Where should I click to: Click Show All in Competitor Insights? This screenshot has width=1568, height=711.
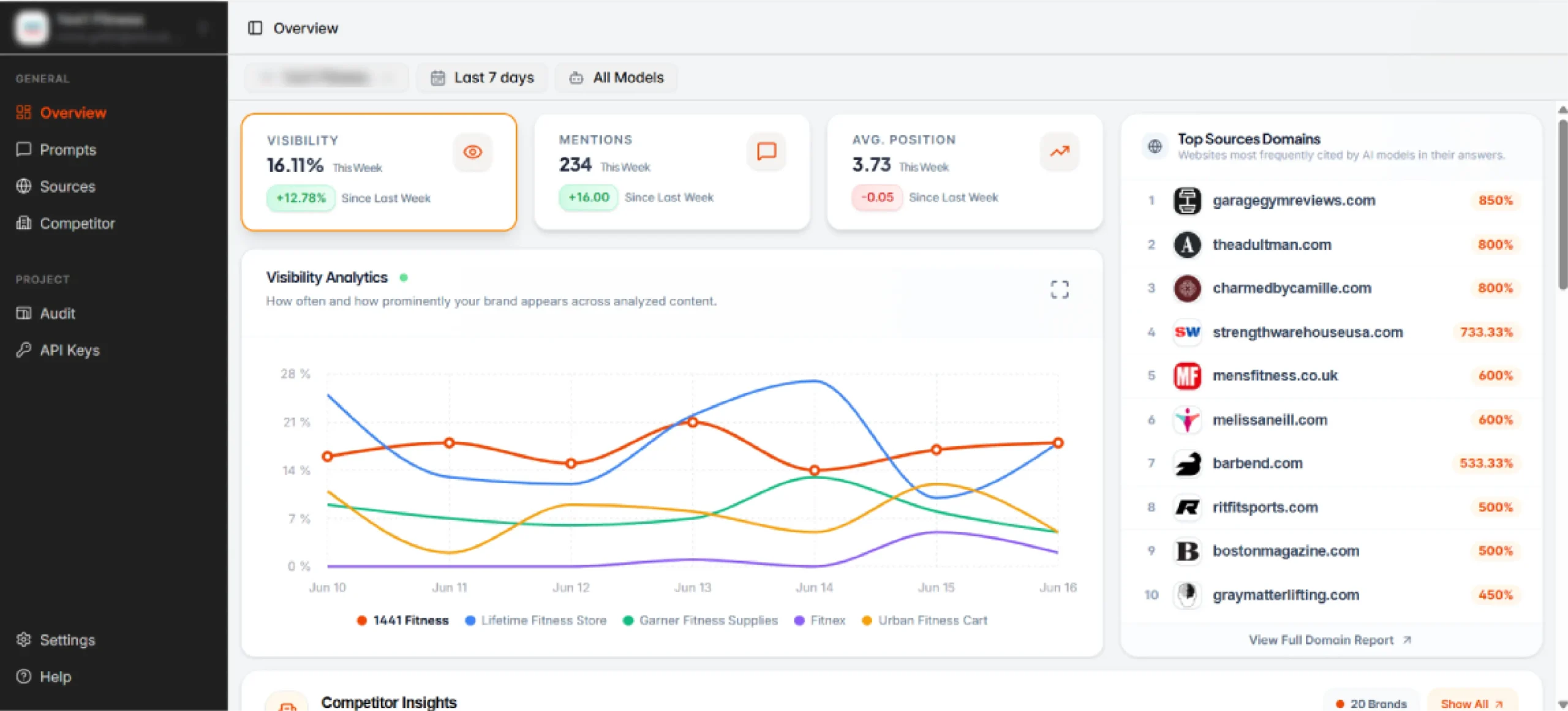coord(1472,703)
